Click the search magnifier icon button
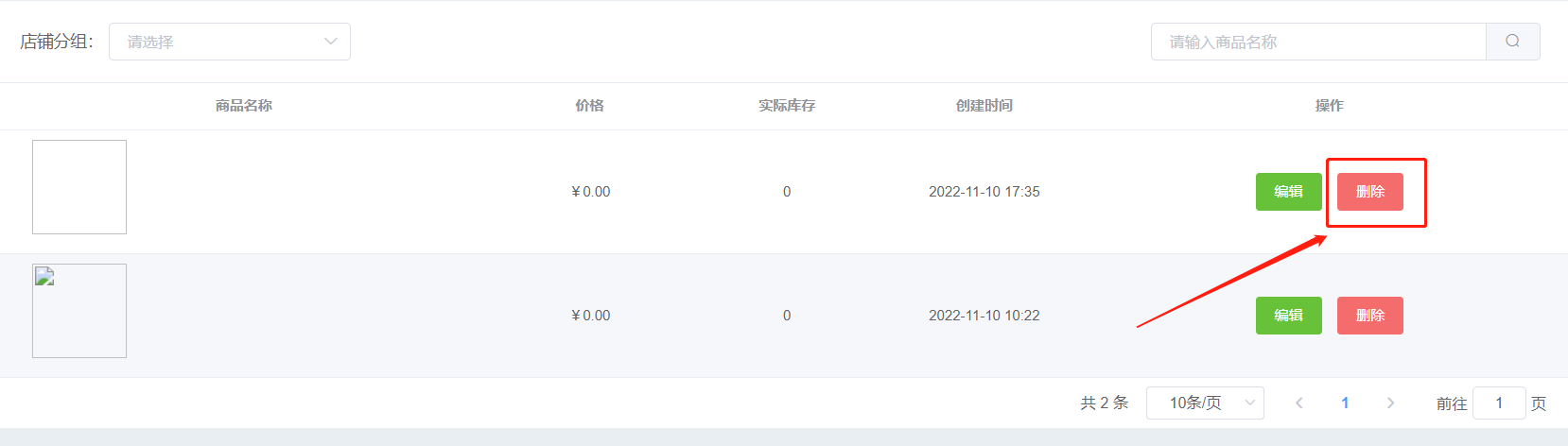 pyautogui.click(x=1512, y=42)
